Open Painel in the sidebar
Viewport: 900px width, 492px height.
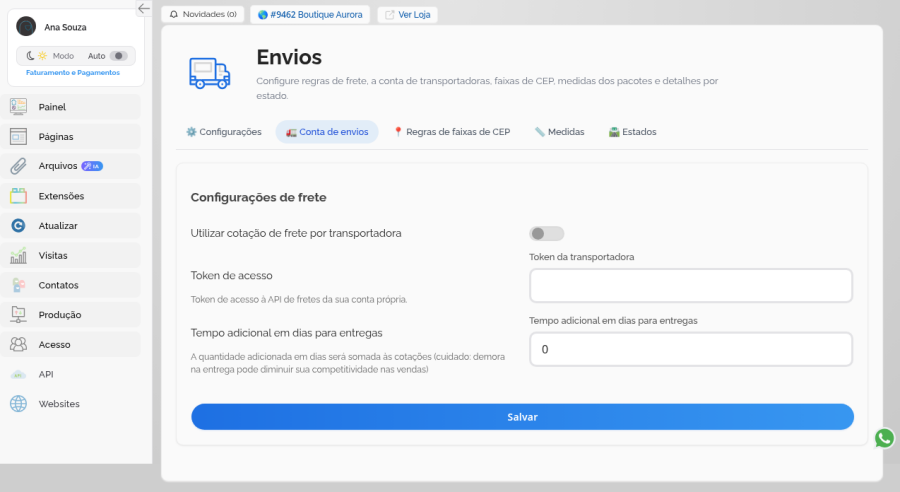(71, 107)
